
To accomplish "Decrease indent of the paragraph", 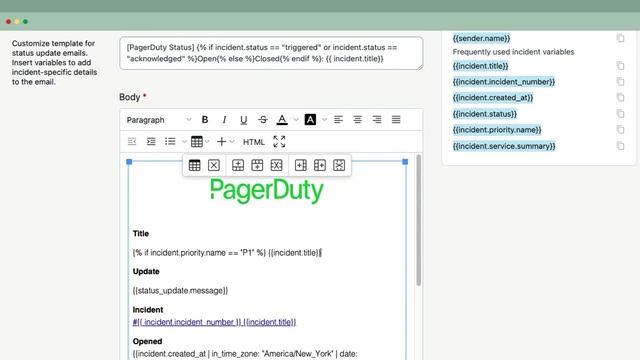I will (132, 142).
